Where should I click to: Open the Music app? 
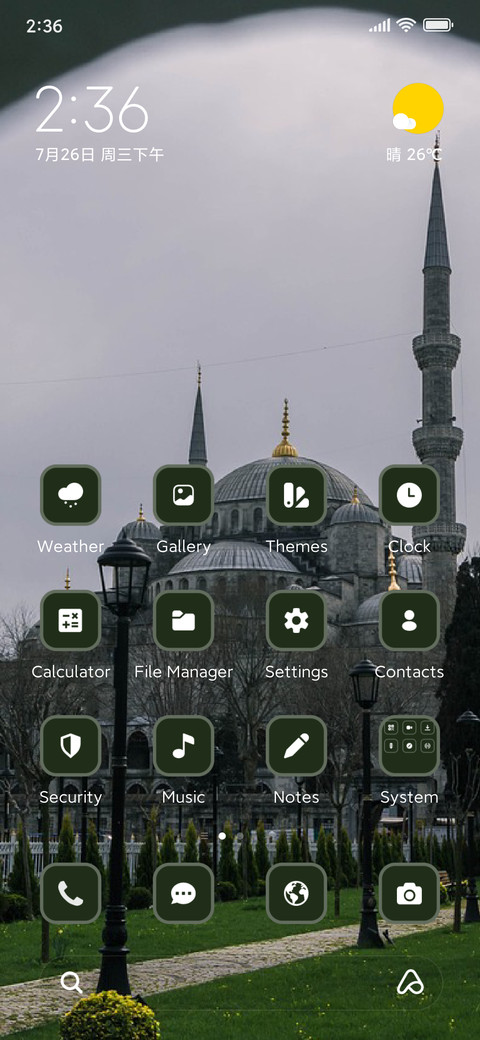(x=184, y=746)
